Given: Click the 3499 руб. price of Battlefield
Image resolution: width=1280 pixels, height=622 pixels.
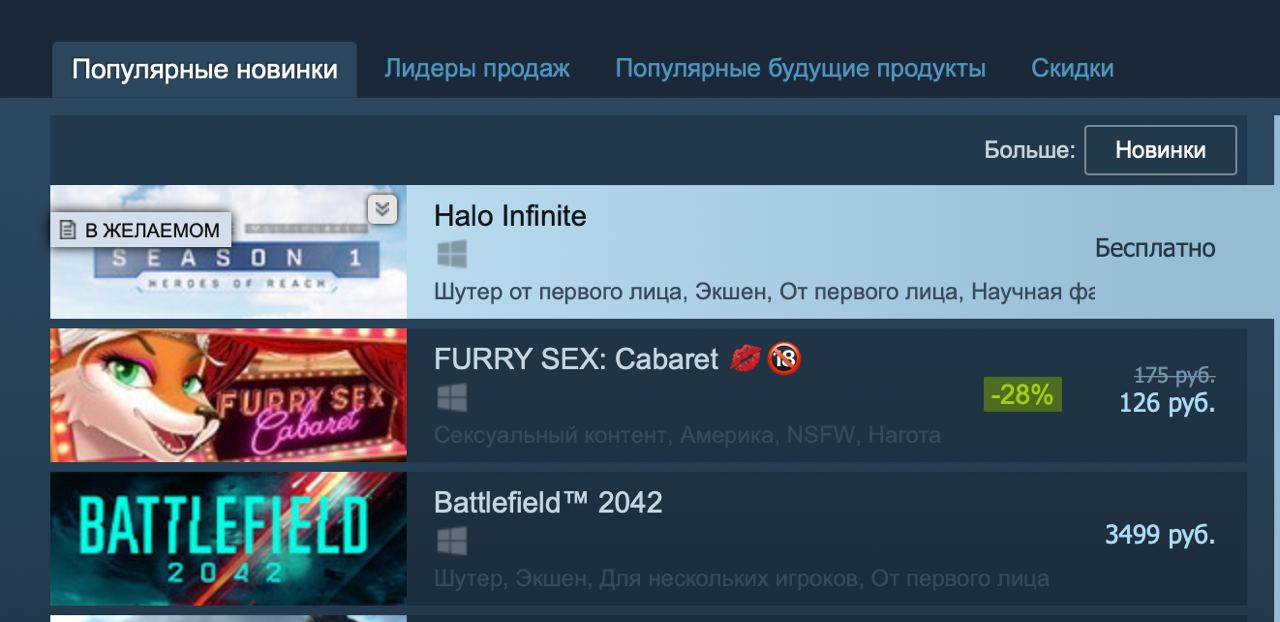Looking at the screenshot, I should 1160,535.
